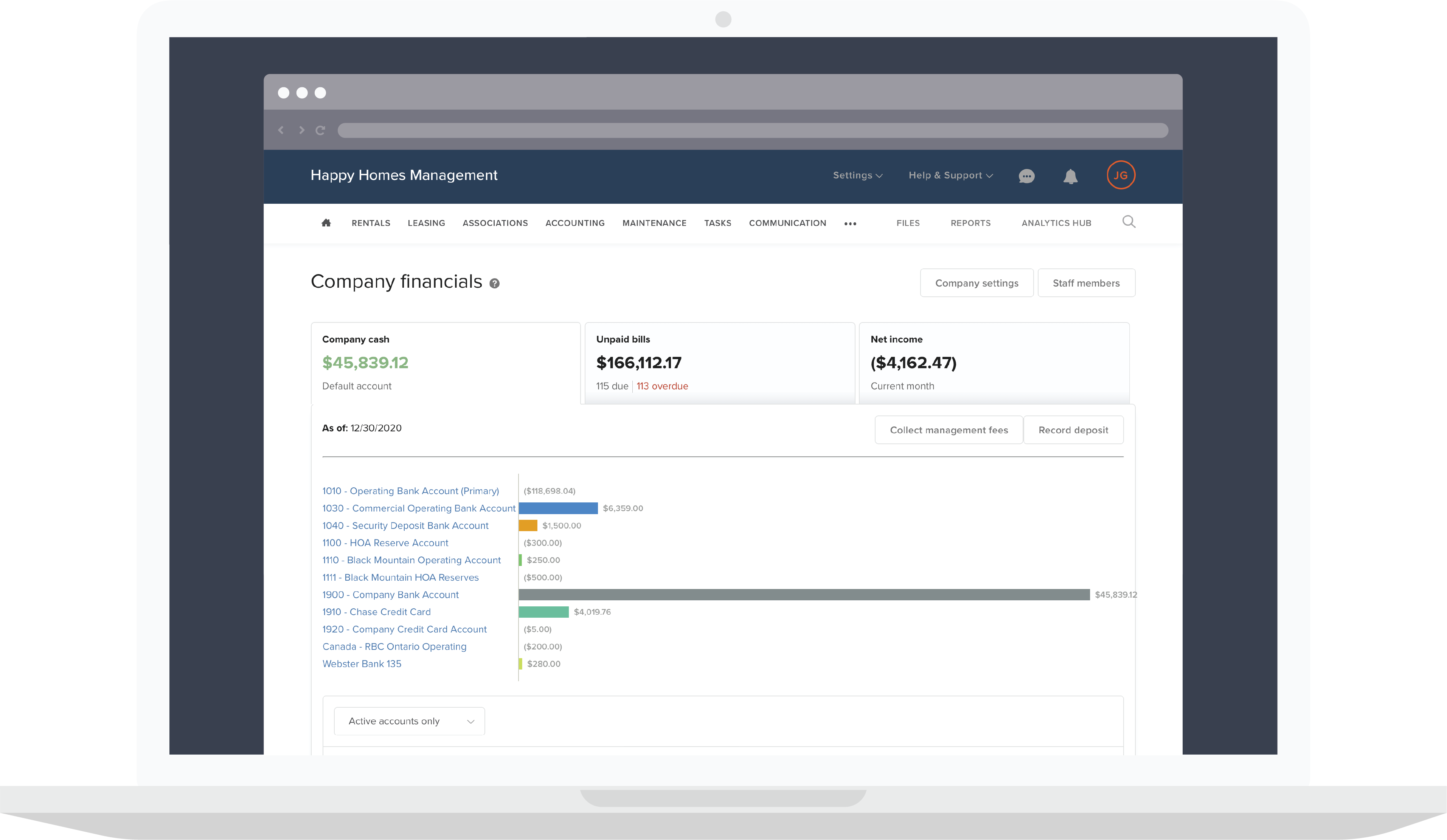Open the Communication menu
This screenshot has width=1447, height=840.
(787, 223)
